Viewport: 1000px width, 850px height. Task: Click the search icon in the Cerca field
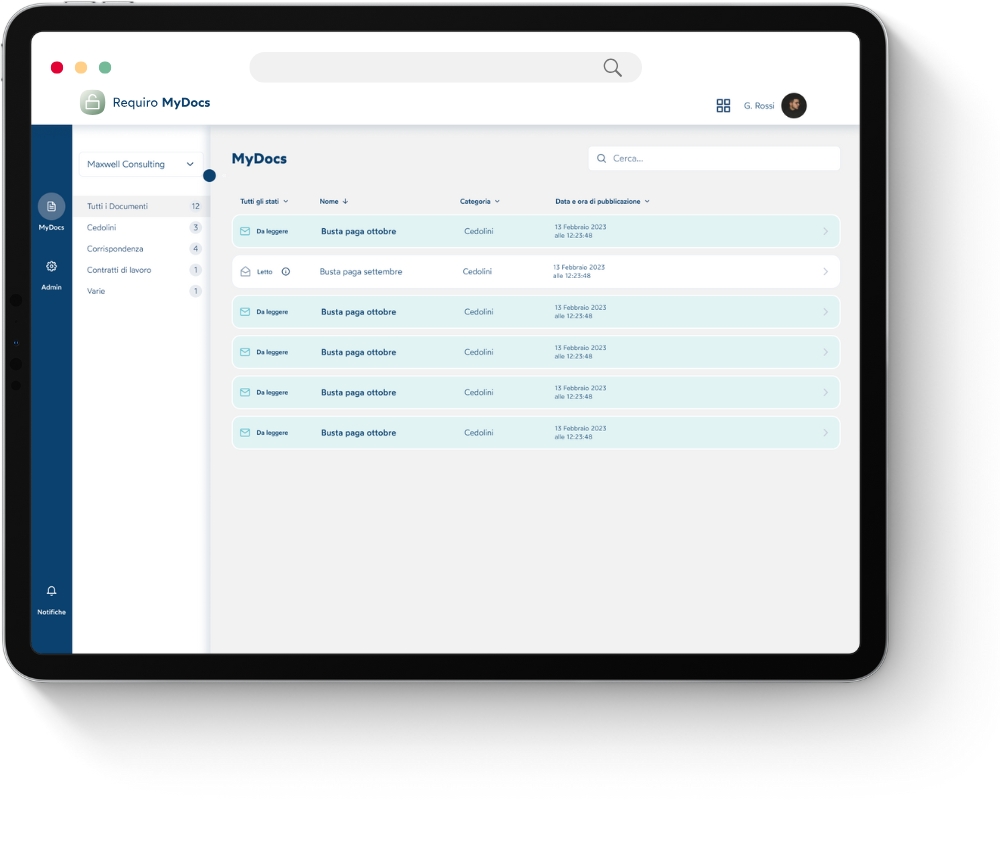[x=601, y=158]
